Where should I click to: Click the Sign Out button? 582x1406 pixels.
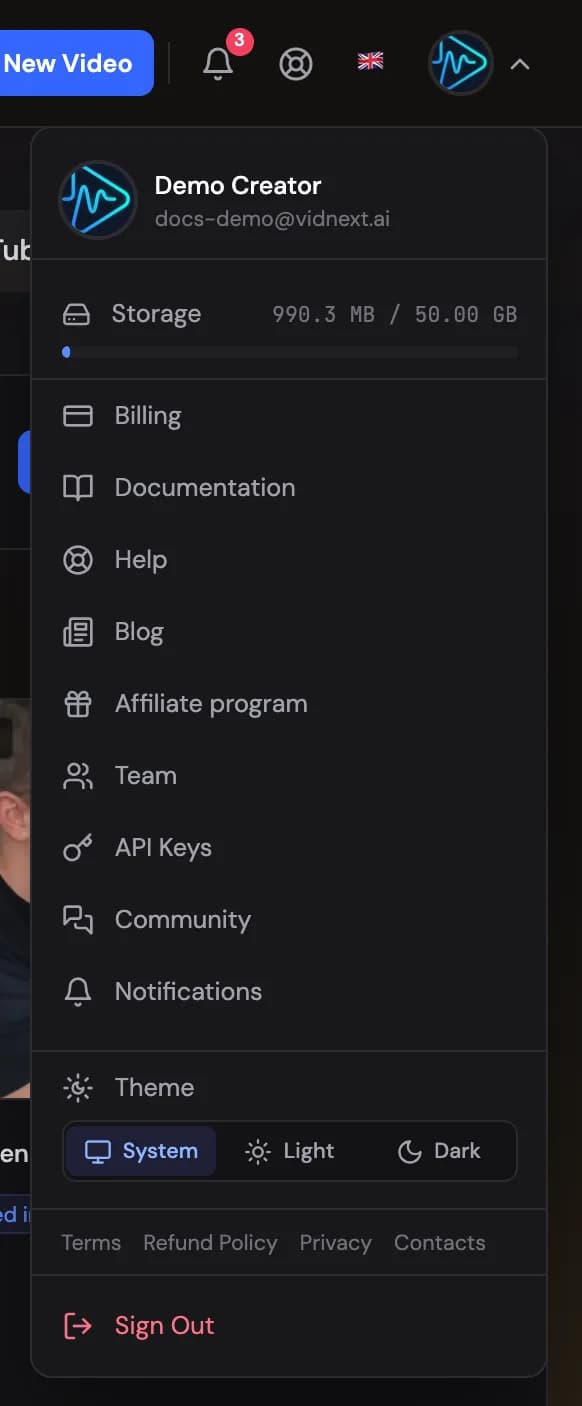pyautogui.click(x=289, y=1326)
